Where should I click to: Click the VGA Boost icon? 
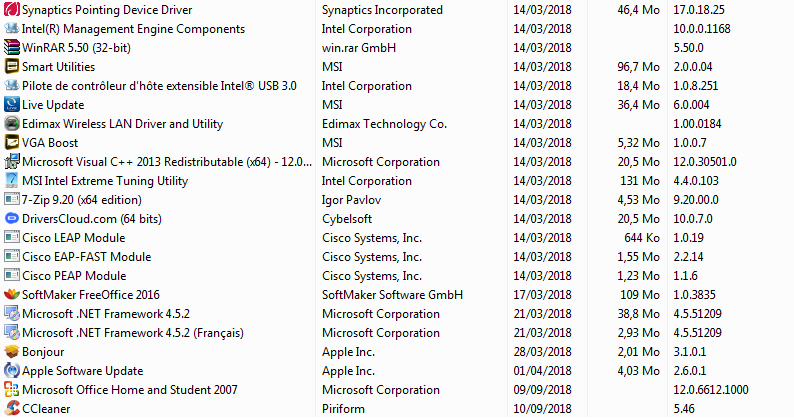[x=12, y=143]
